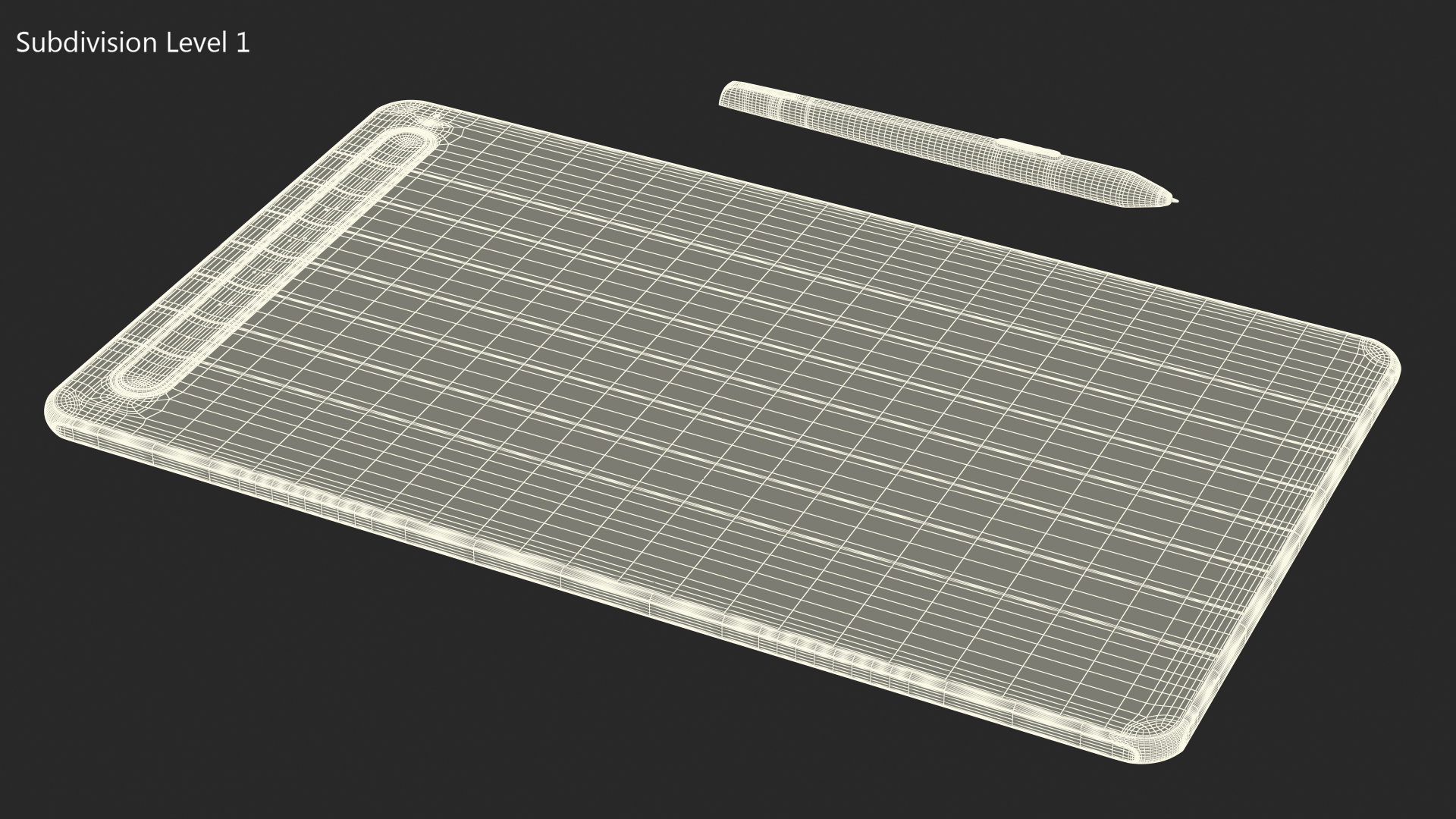Click the lower rounded end of the key strip
Screen dimensions: 1456x819
tap(140, 381)
